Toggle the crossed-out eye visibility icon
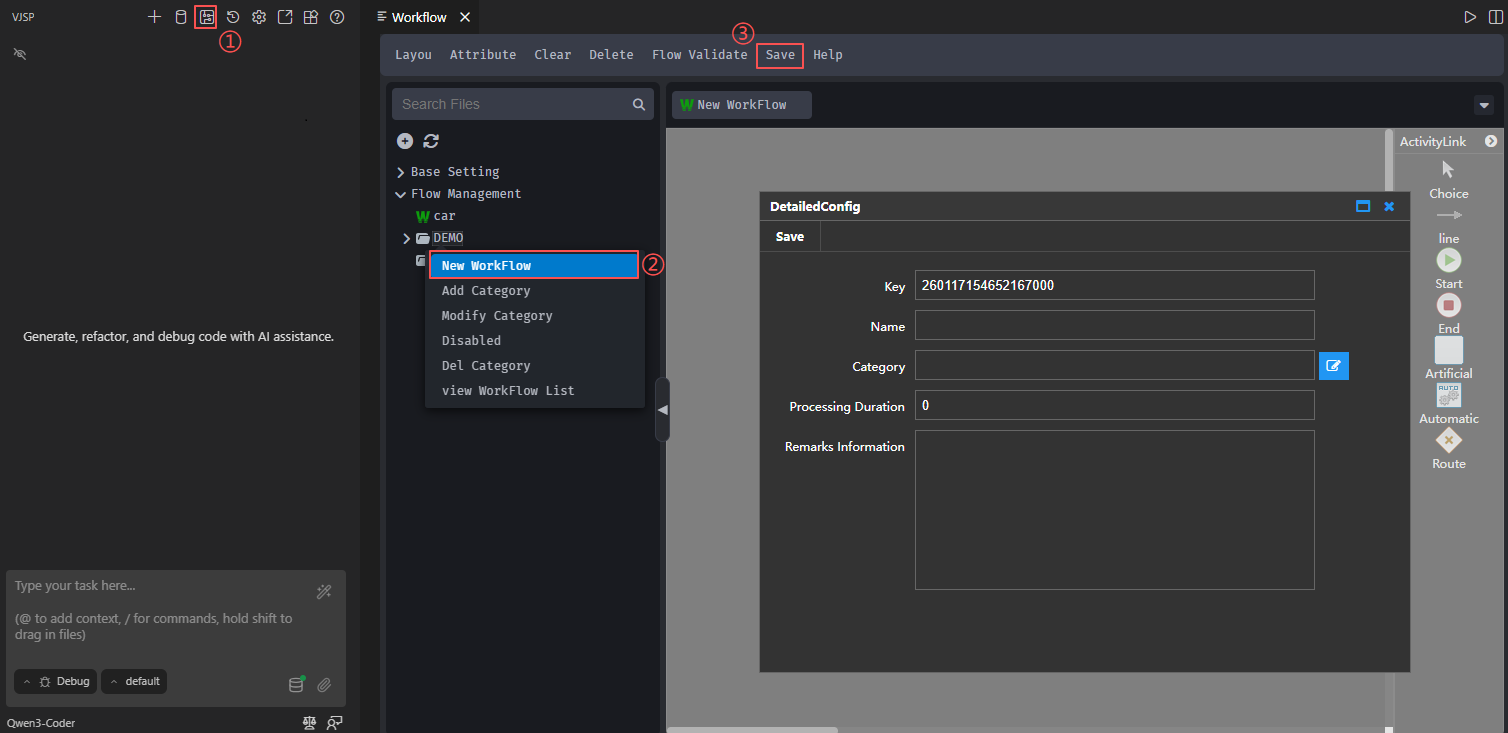 point(20,53)
